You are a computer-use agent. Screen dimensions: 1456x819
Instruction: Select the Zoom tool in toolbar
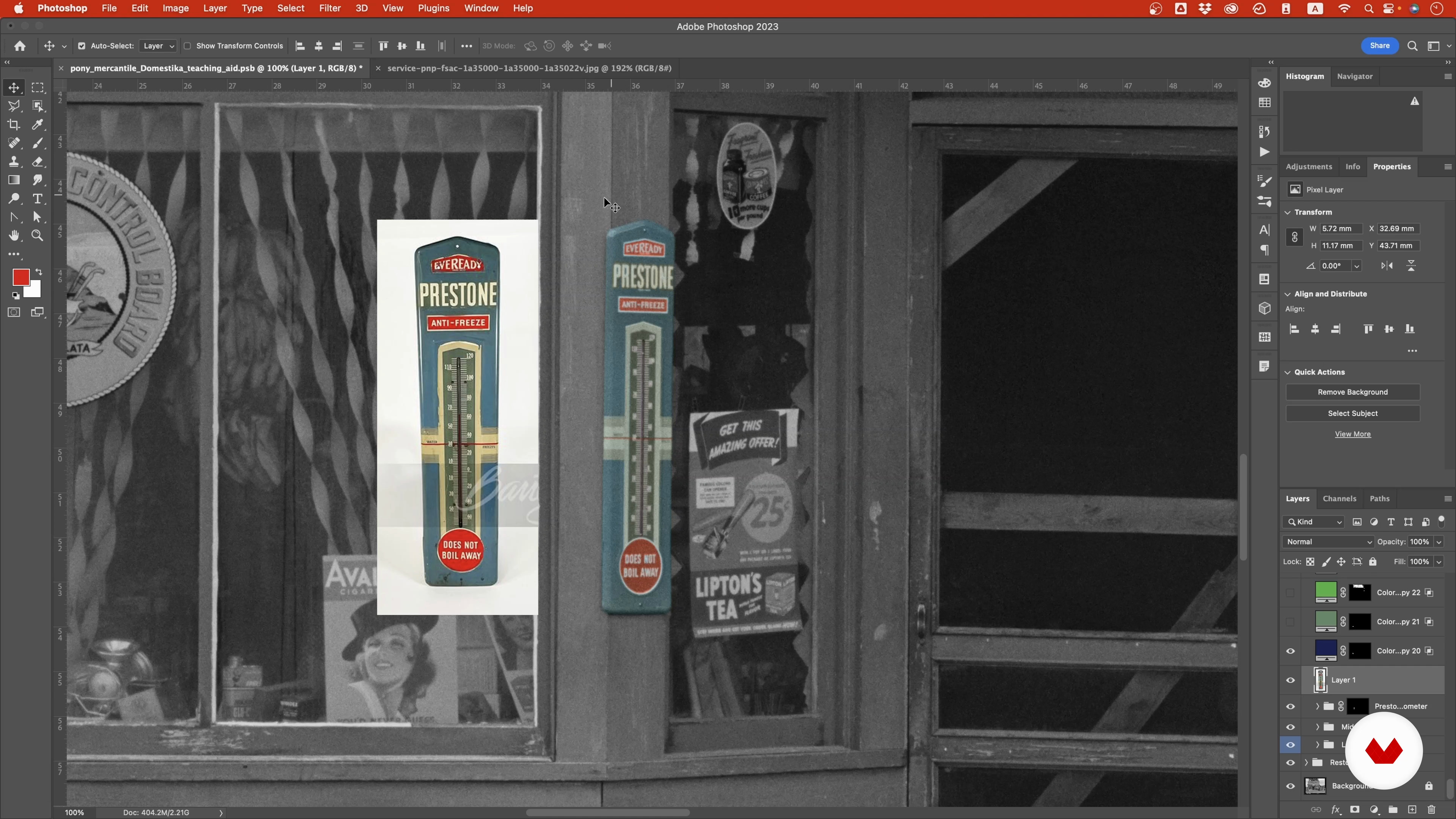(38, 236)
